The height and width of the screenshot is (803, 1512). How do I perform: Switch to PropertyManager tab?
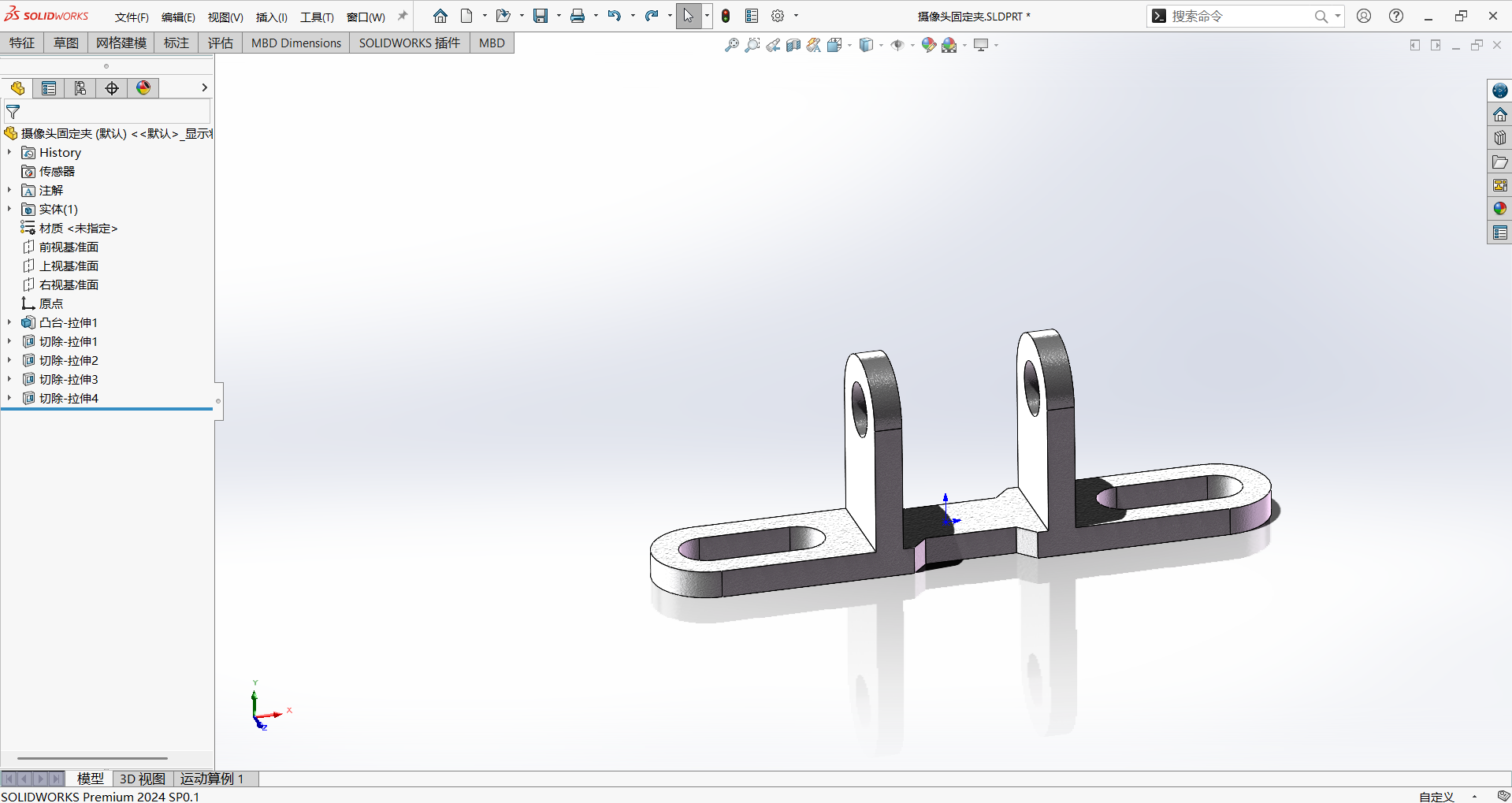click(x=49, y=88)
